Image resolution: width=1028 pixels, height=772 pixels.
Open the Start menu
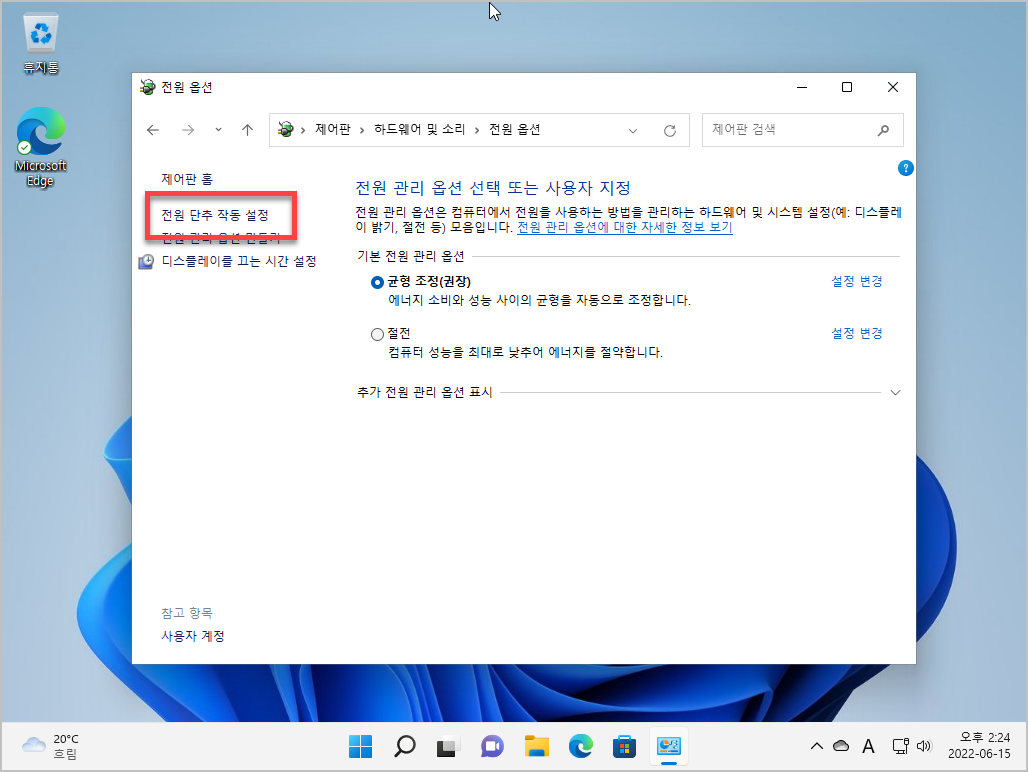pos(360,746)
